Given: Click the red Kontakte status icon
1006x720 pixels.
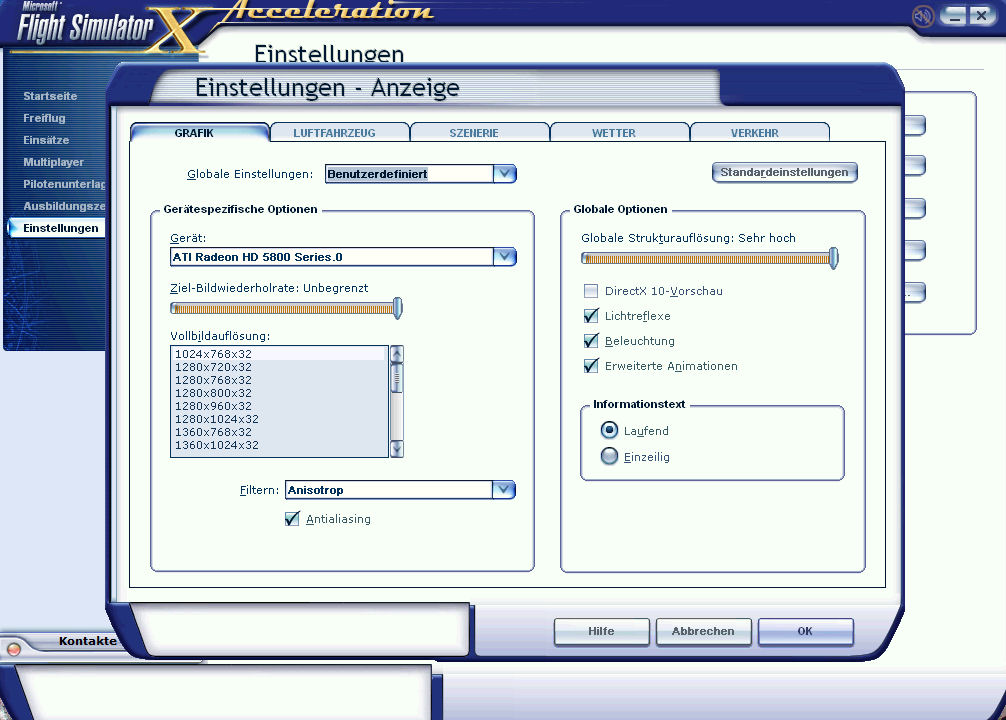Looking at the screenshot, I should tap(13, 649).
